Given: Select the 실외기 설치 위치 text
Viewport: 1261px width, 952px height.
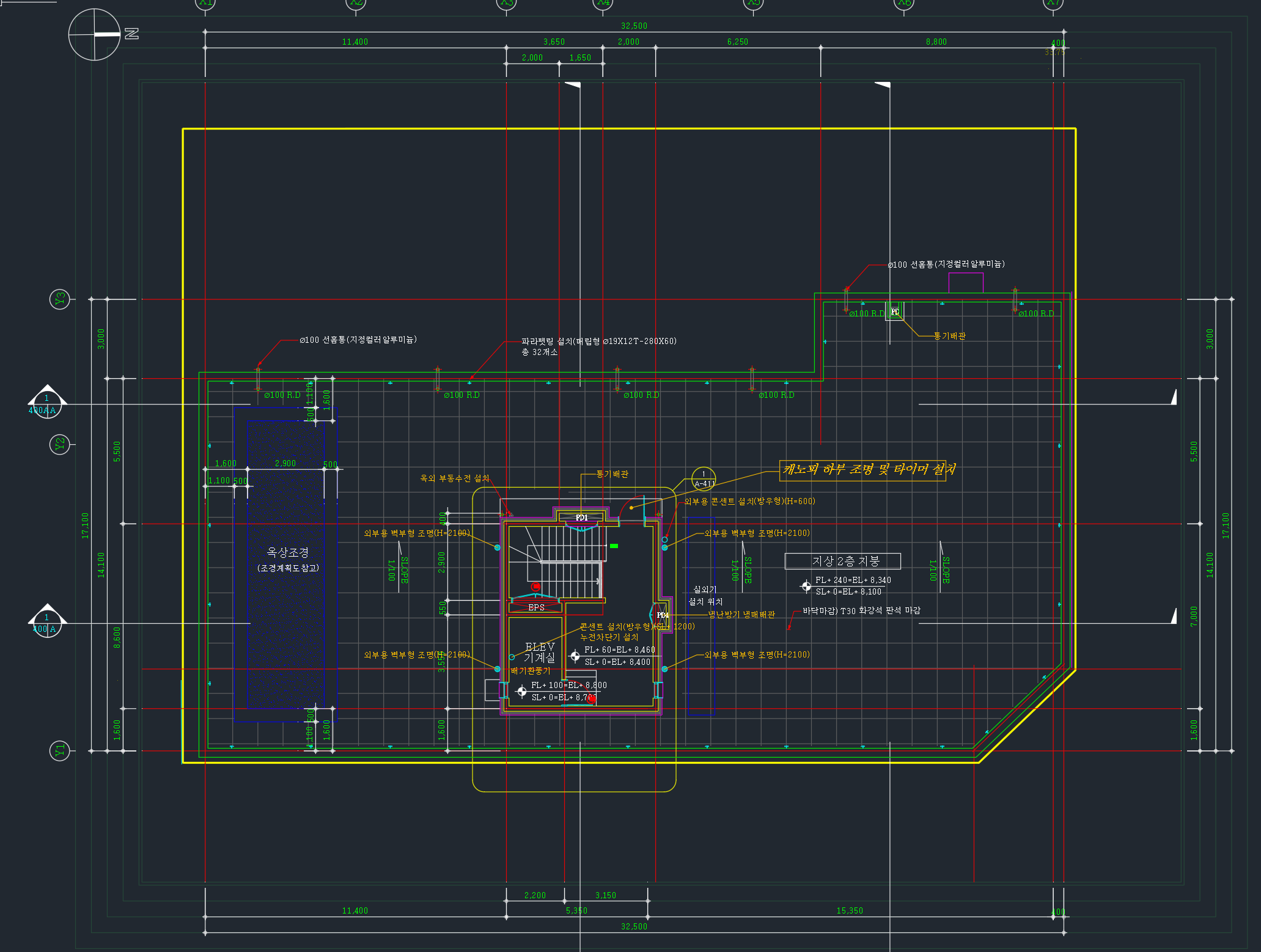Looking at the screenshot, I should (705, 596).
